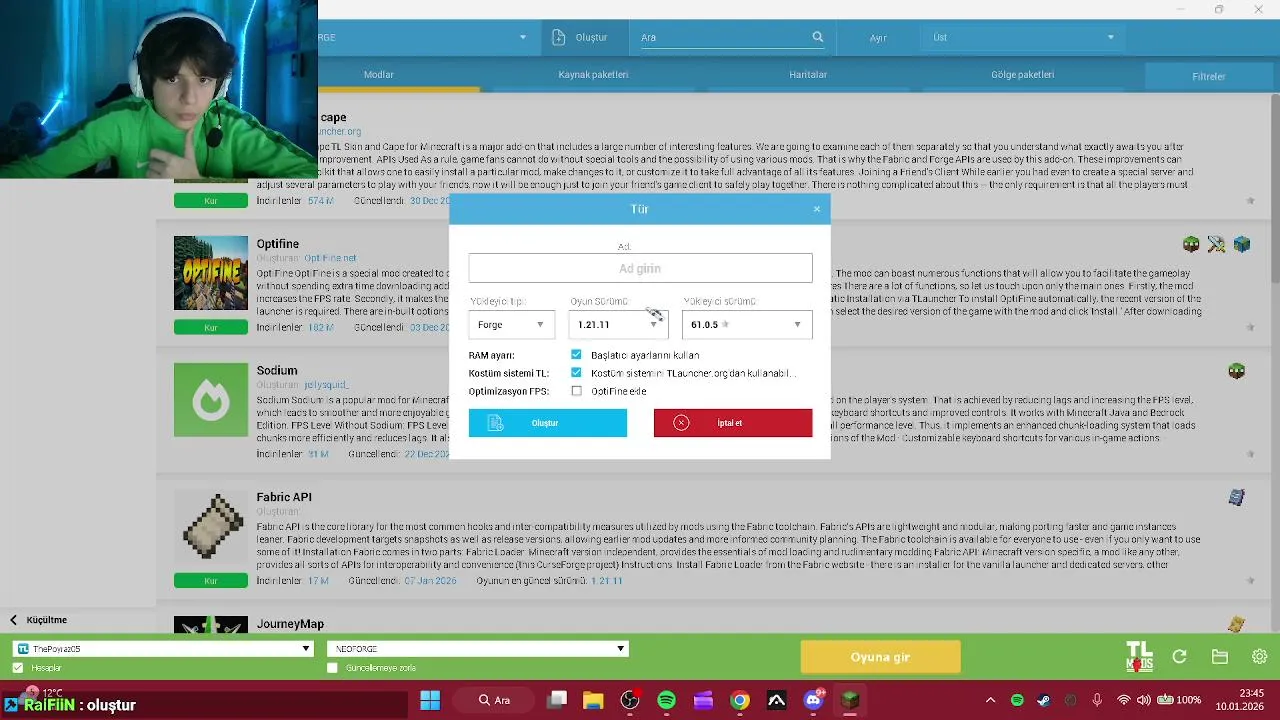
Task: Open the ThePoyraz05 account dropdown
Action: tap(163, 649)
